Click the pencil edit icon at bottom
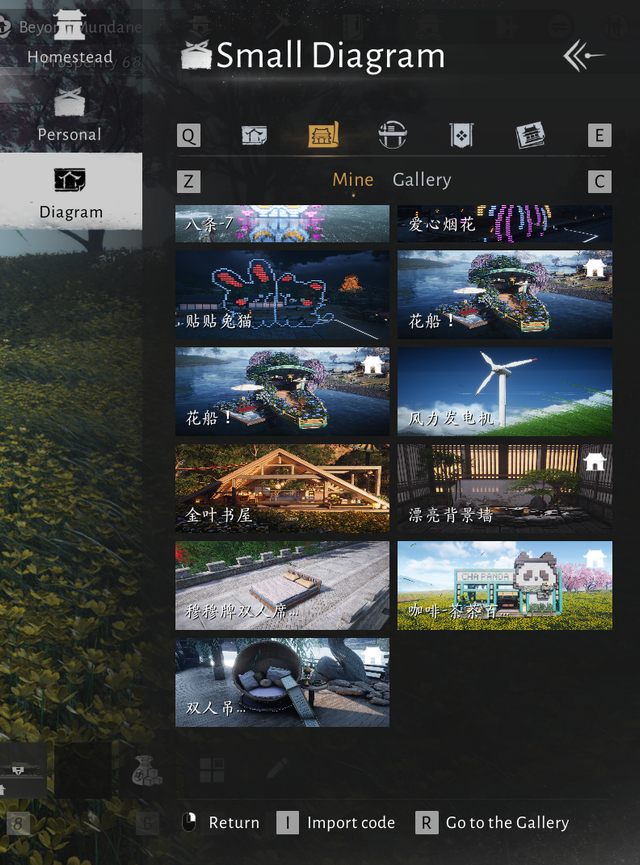640x865 pixels. pos(278,768)
